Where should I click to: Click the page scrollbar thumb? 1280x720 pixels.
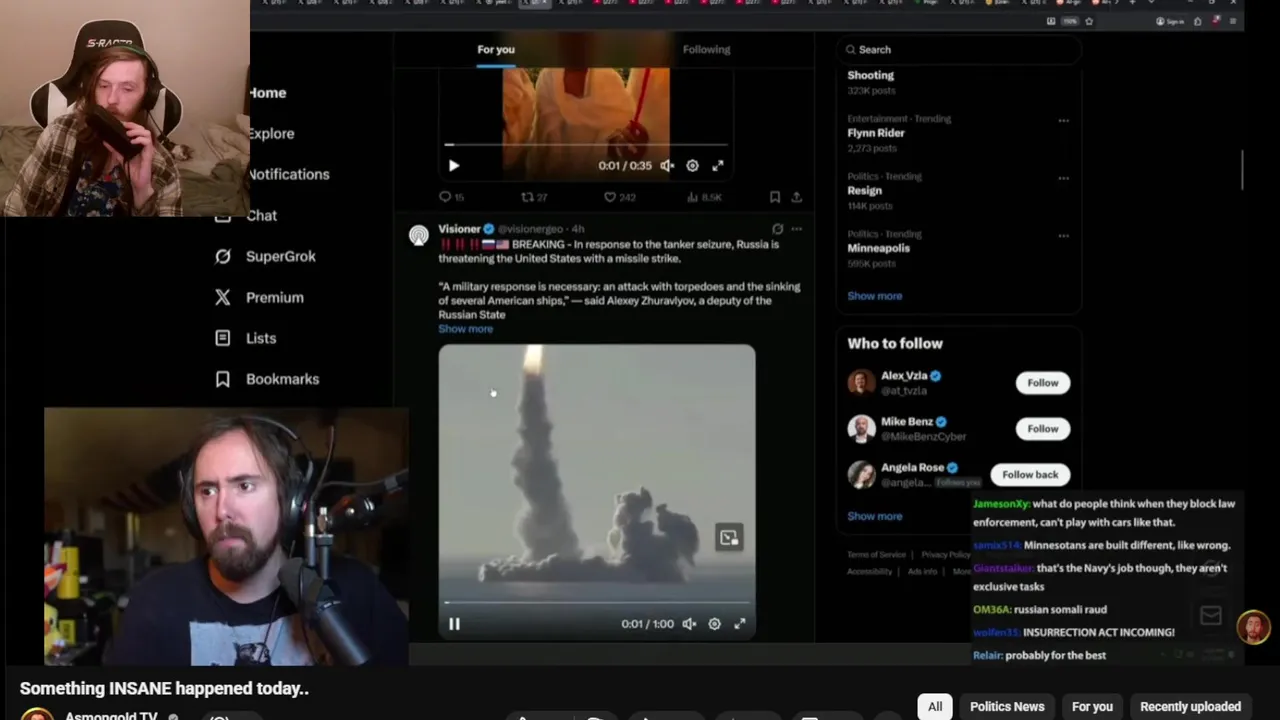point(1242,170)
